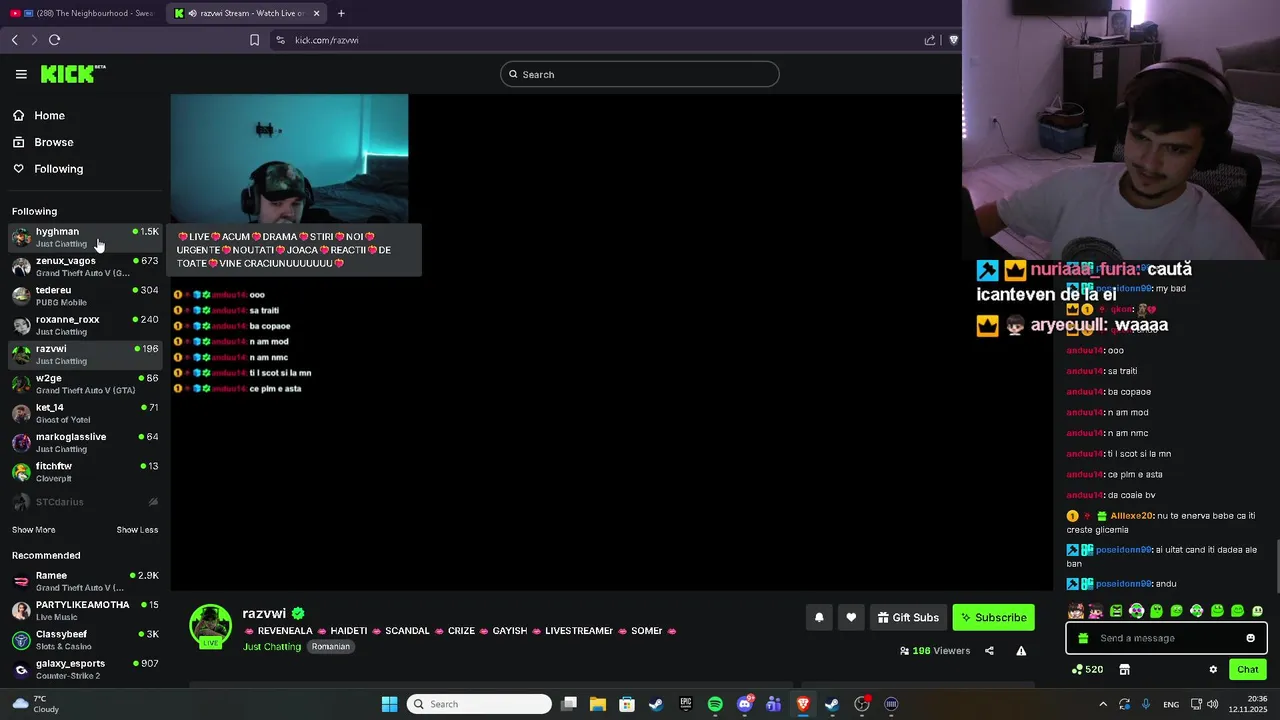Viewport: 1280px width, 720px height.
Task: Open Brave Shields icon
Action: click(953, 40)
